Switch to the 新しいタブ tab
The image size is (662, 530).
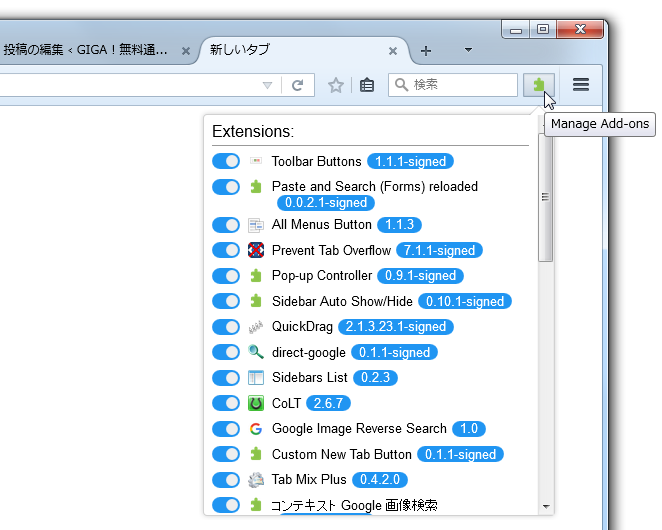[302, 50]
